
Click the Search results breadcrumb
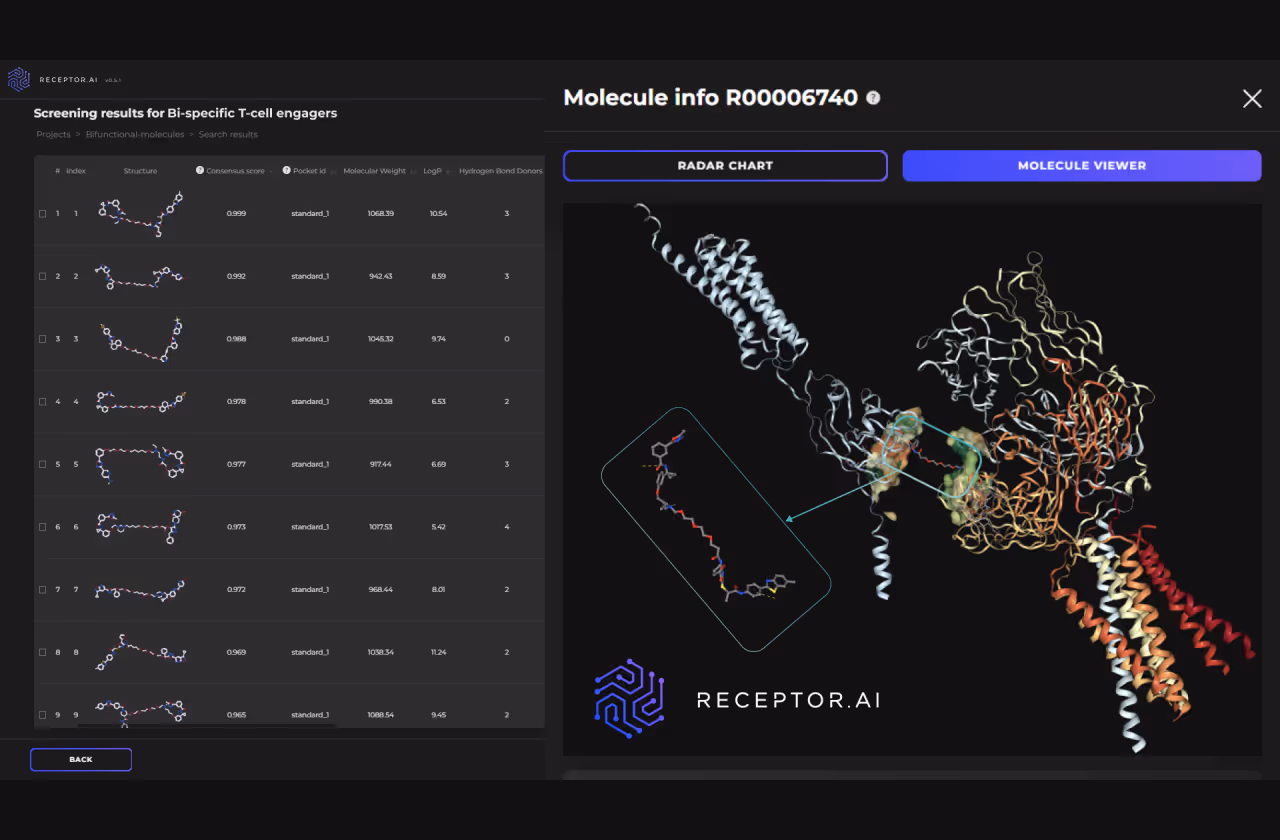tap(228, 134)
